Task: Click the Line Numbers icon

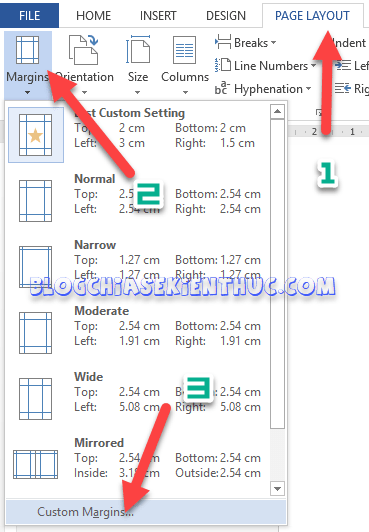Action: point(223,65)
